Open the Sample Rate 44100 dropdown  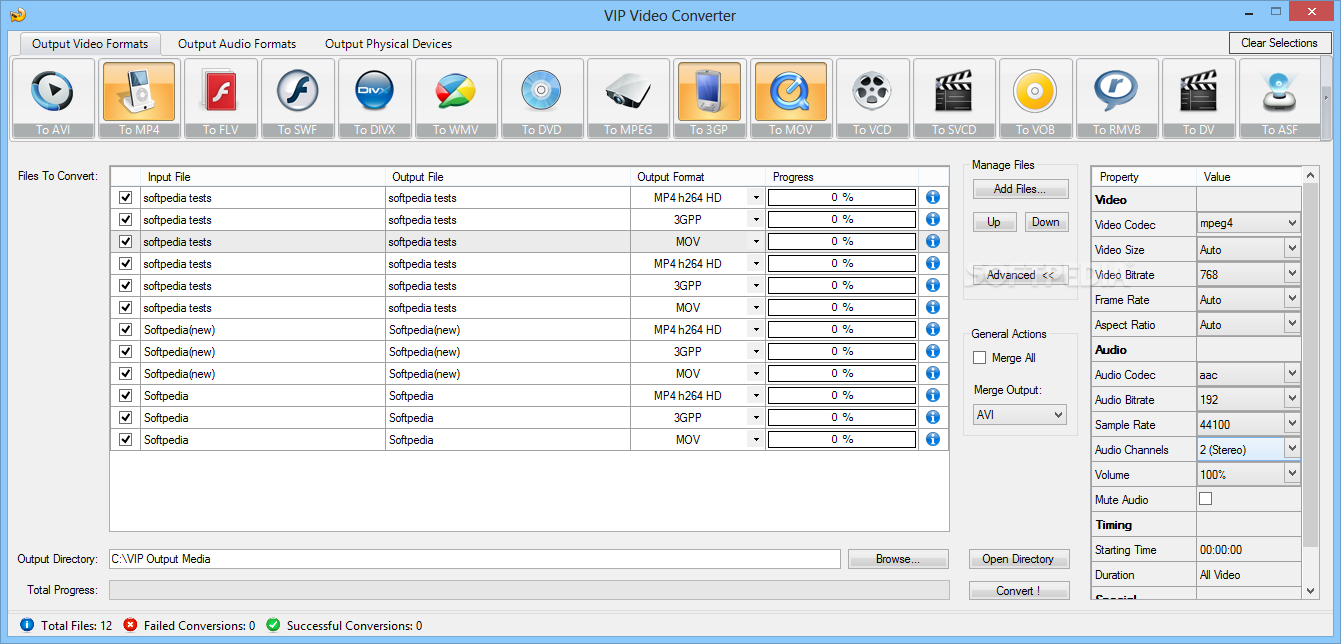(x=1292, y=424)
